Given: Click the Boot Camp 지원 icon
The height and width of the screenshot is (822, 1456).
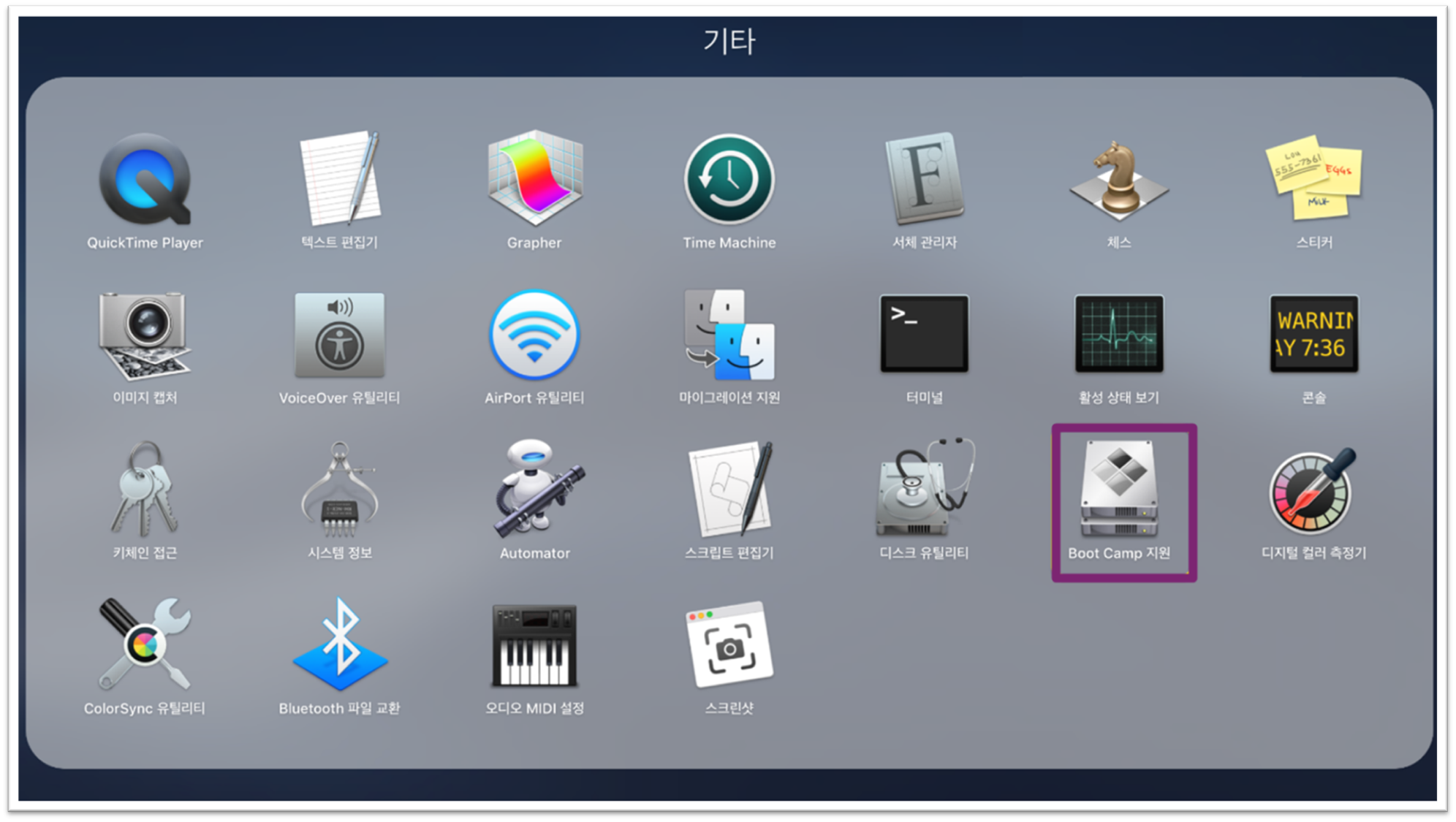Looking at the screenshot, I should 1119,488.
